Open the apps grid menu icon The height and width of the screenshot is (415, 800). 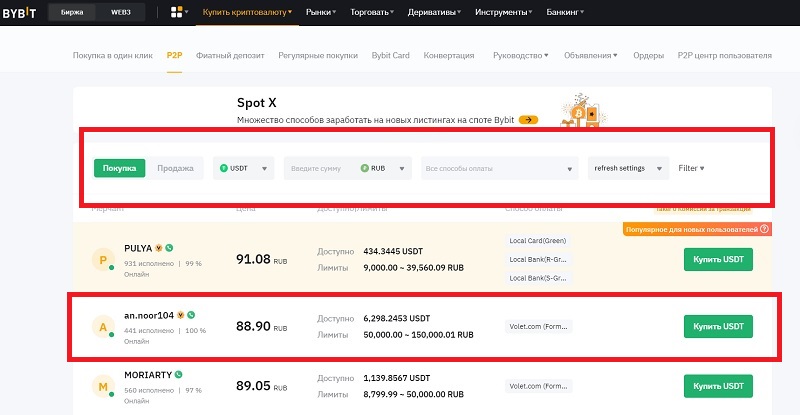pyautogui.click(x=179, y=13)
